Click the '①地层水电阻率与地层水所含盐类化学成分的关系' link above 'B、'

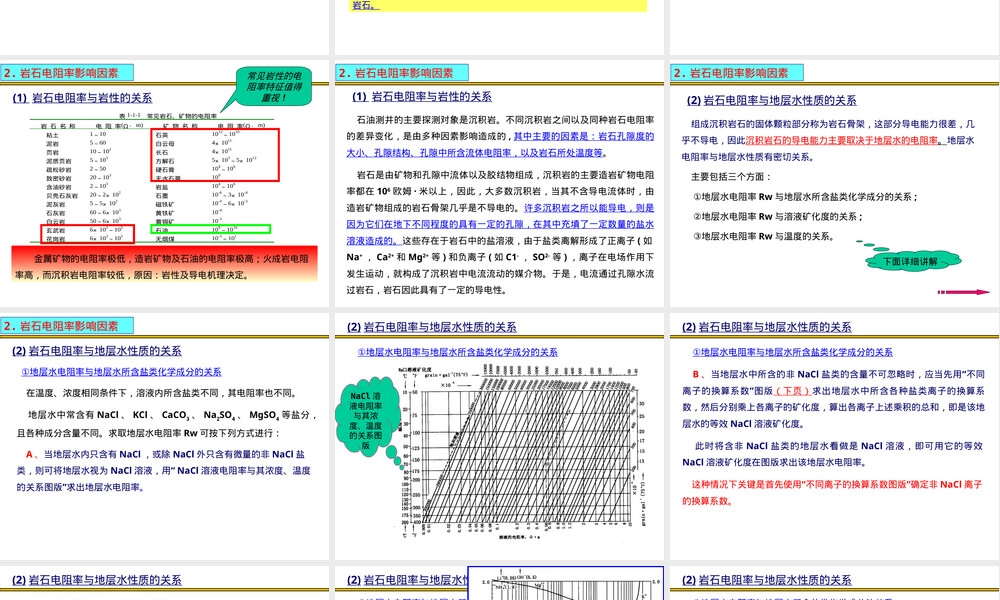coord(792,352)
